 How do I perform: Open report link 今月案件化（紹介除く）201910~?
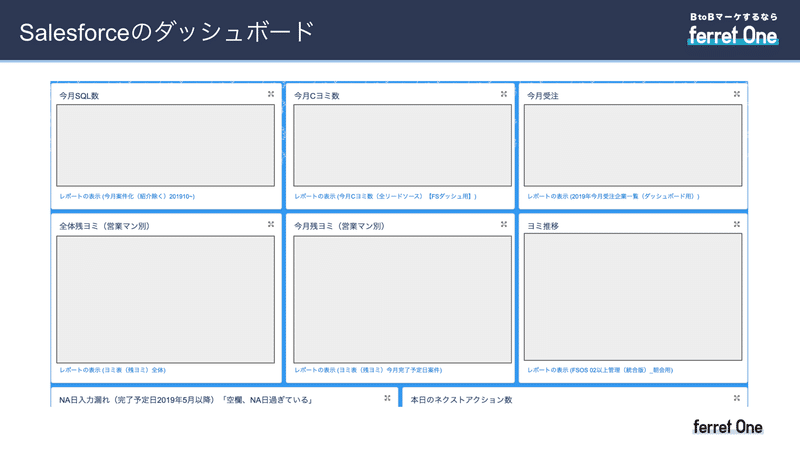tap(127, 196)
